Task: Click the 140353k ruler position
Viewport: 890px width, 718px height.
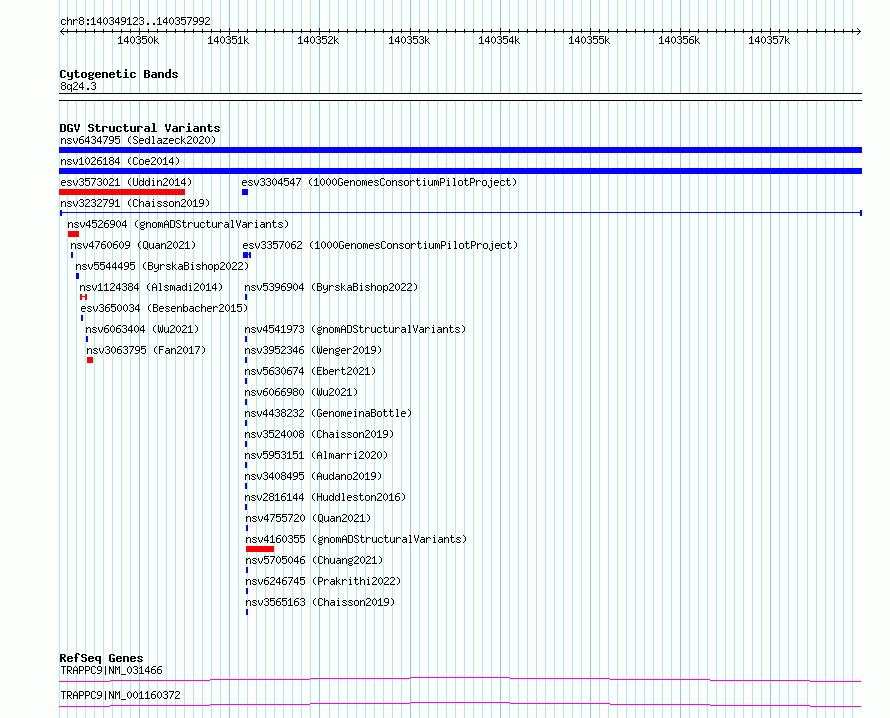Action: click(409, 40)
